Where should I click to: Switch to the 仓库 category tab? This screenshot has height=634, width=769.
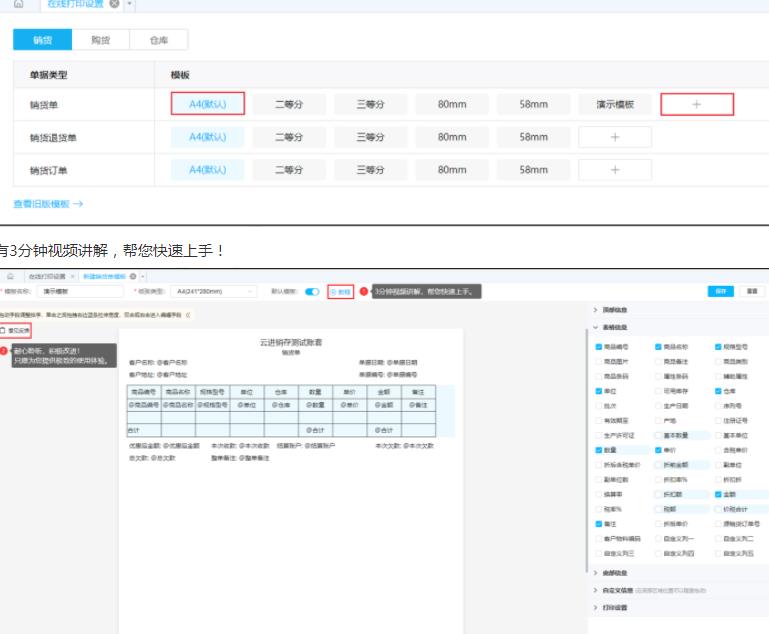(158, 40)
